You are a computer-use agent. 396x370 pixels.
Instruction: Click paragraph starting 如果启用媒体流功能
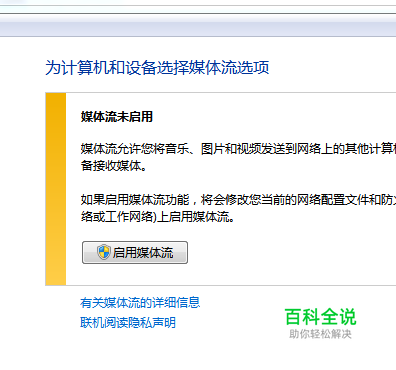[x=238, y=208]
